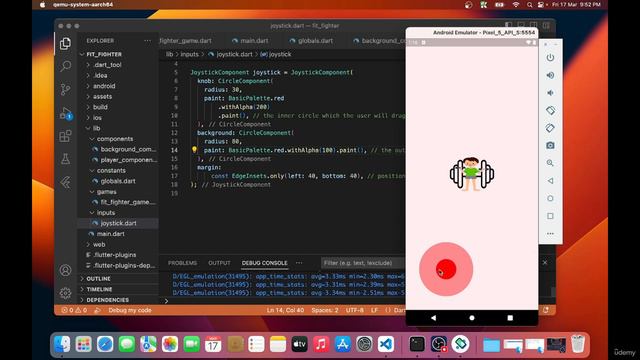Expand the assets folder
This screenshot has width=640, height=360.
tap(102, 96)
